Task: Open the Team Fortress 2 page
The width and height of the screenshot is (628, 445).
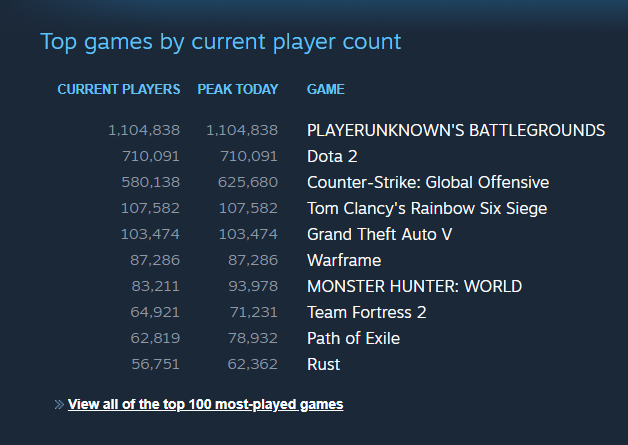Action: tap(366, 312)
